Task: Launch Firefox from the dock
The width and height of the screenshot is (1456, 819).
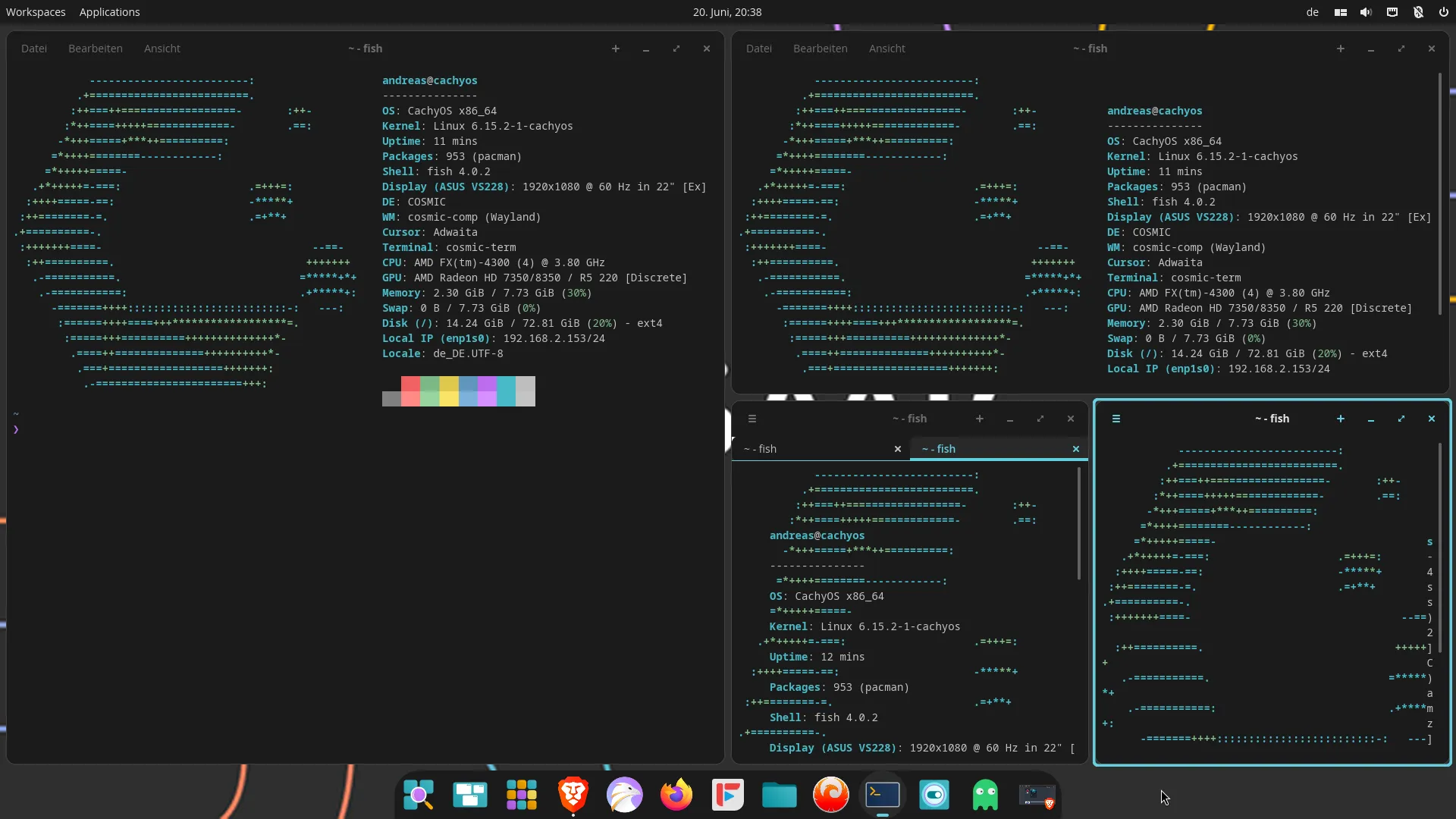Action: tap(676, 795)
